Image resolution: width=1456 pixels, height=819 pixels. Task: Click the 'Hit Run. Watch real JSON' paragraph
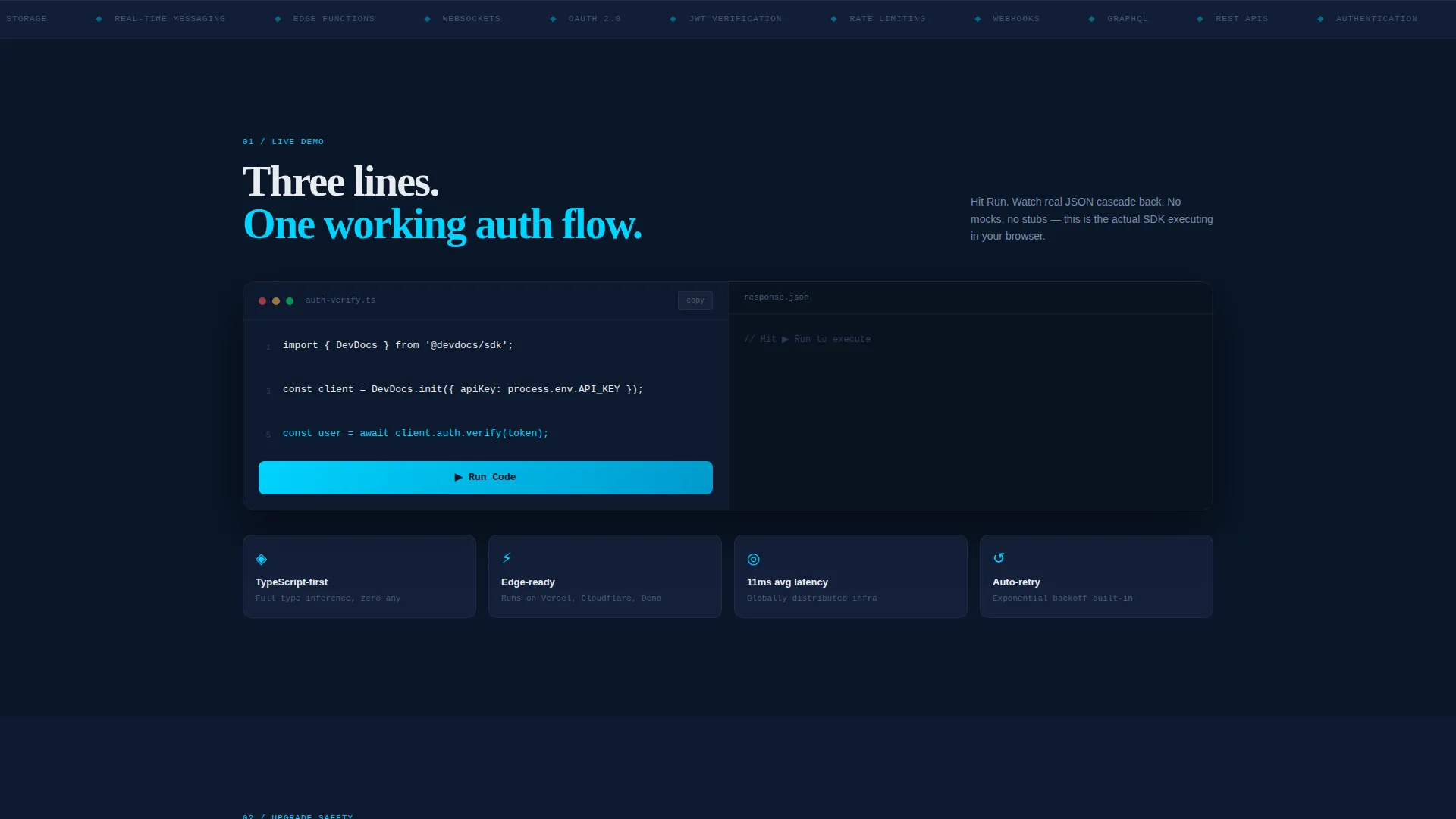point(1091,219)
